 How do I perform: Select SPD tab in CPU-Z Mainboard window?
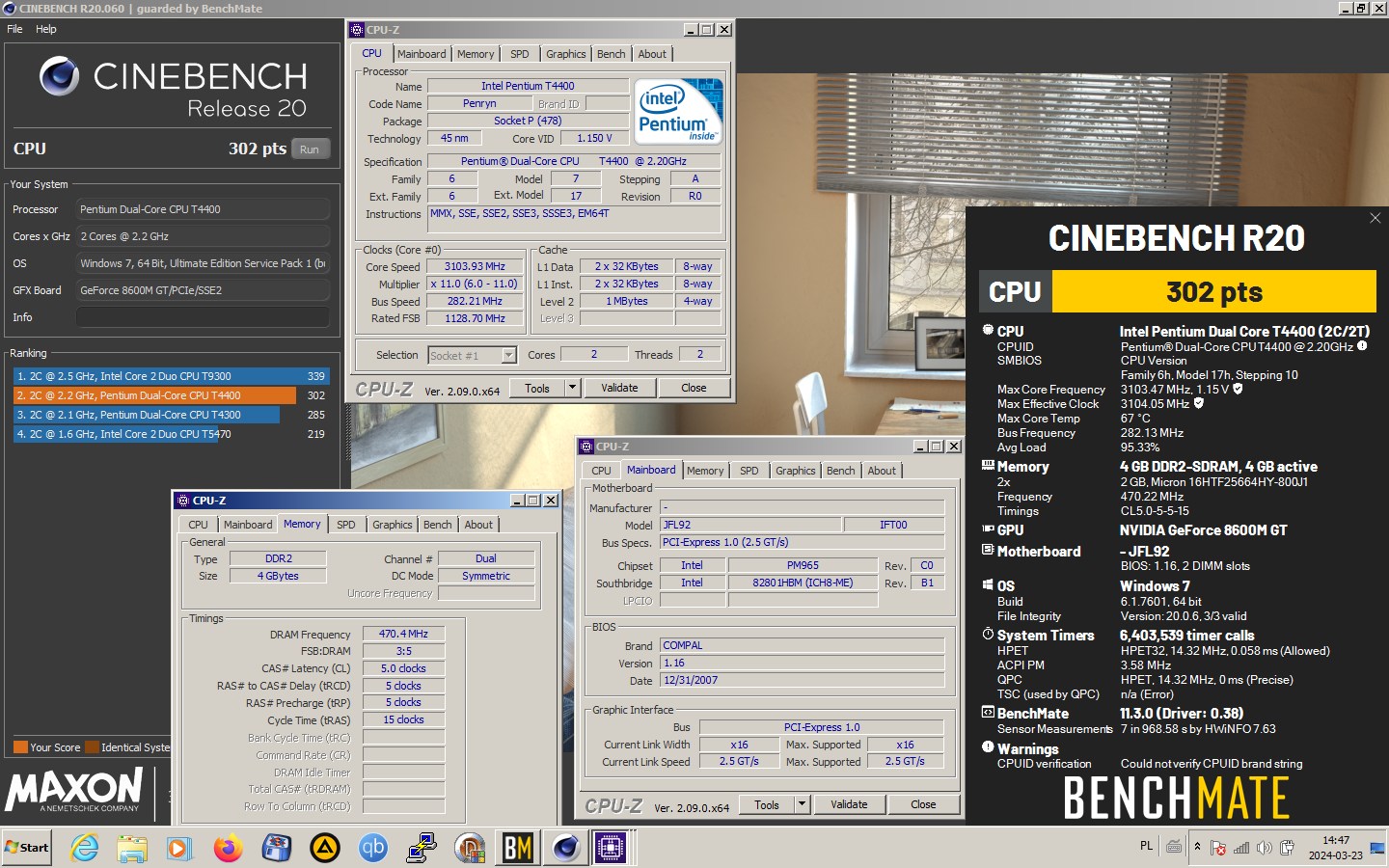click(749, 471)
